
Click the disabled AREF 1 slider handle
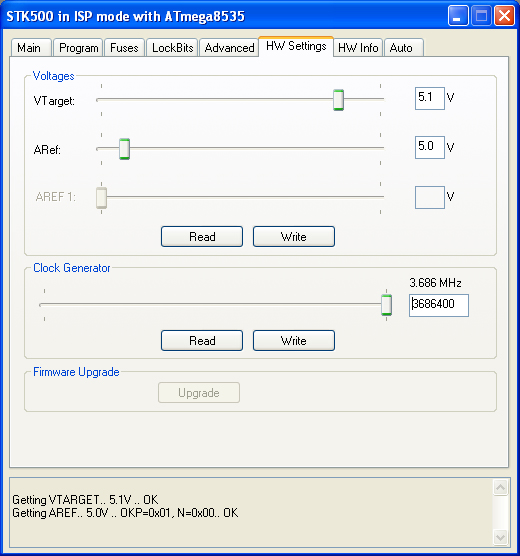tap(101, 198)
